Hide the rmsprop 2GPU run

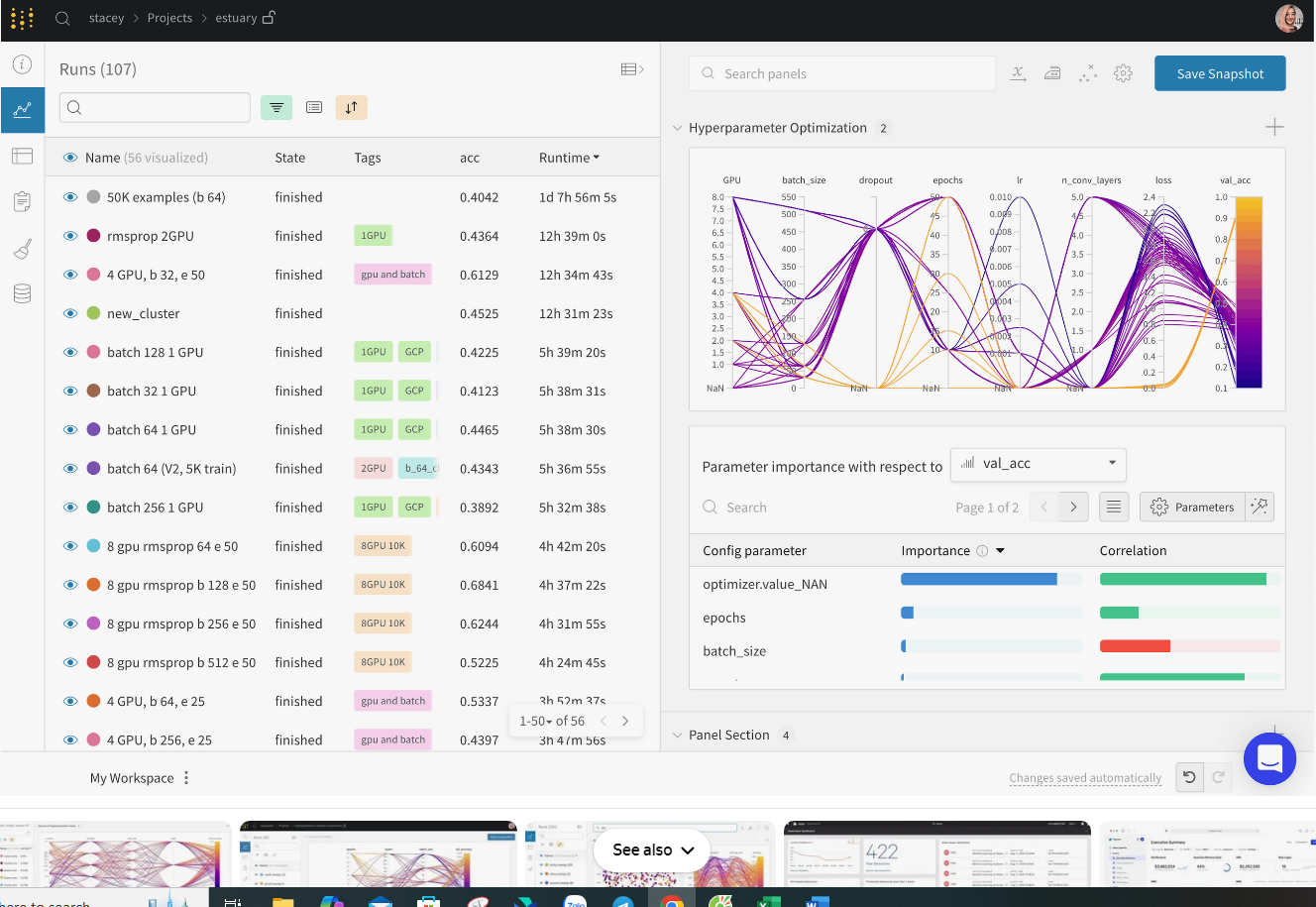pos(70,236)
